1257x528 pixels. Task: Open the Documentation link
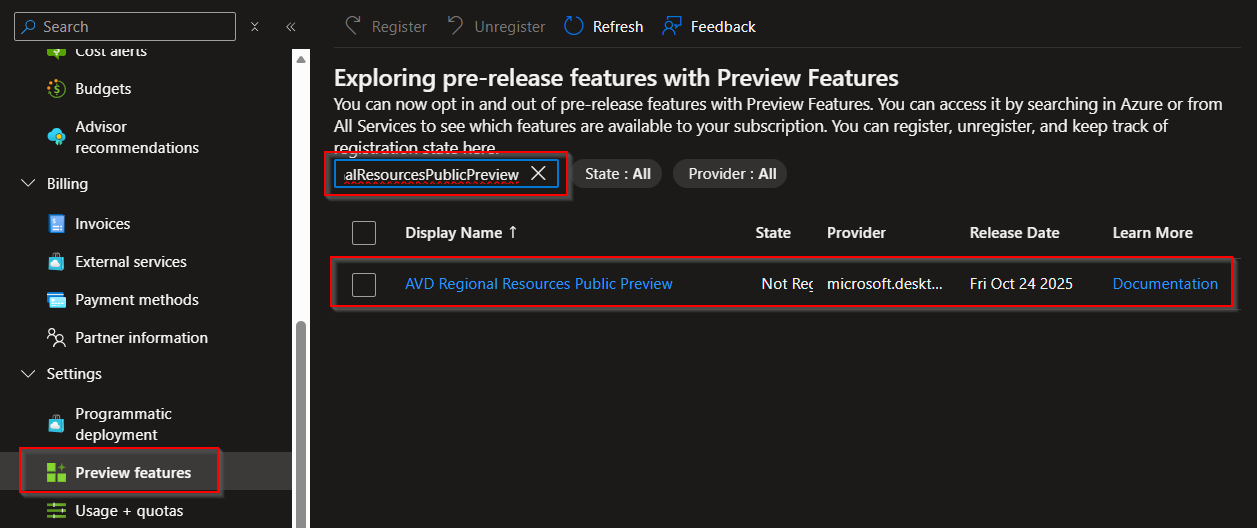coord(1165,284)
